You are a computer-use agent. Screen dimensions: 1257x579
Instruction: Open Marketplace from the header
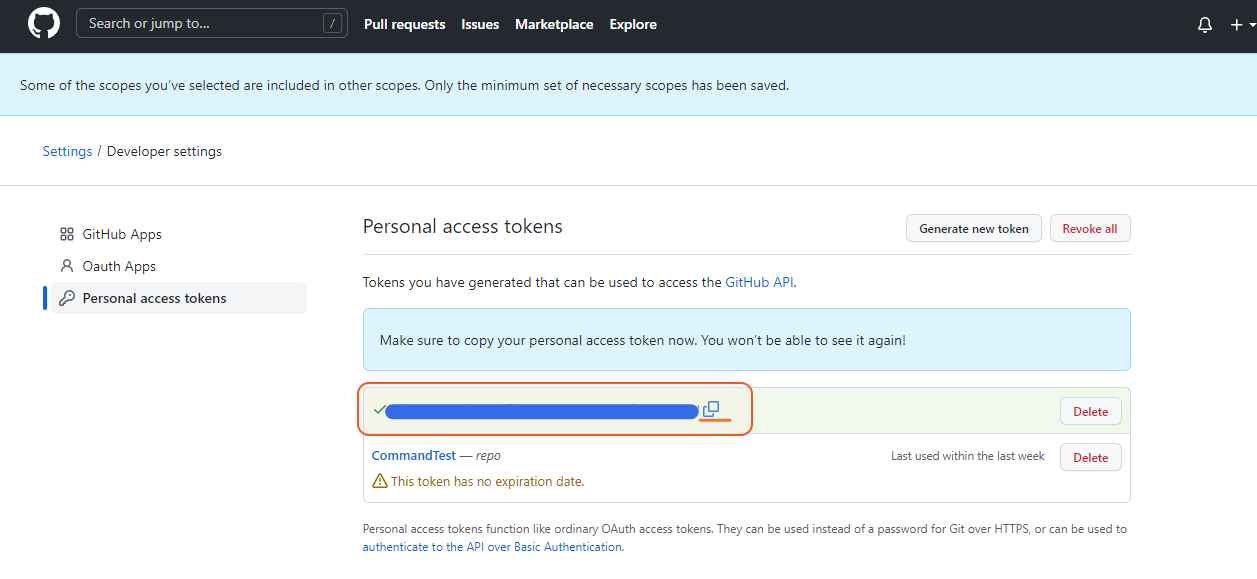pos(554,24)
